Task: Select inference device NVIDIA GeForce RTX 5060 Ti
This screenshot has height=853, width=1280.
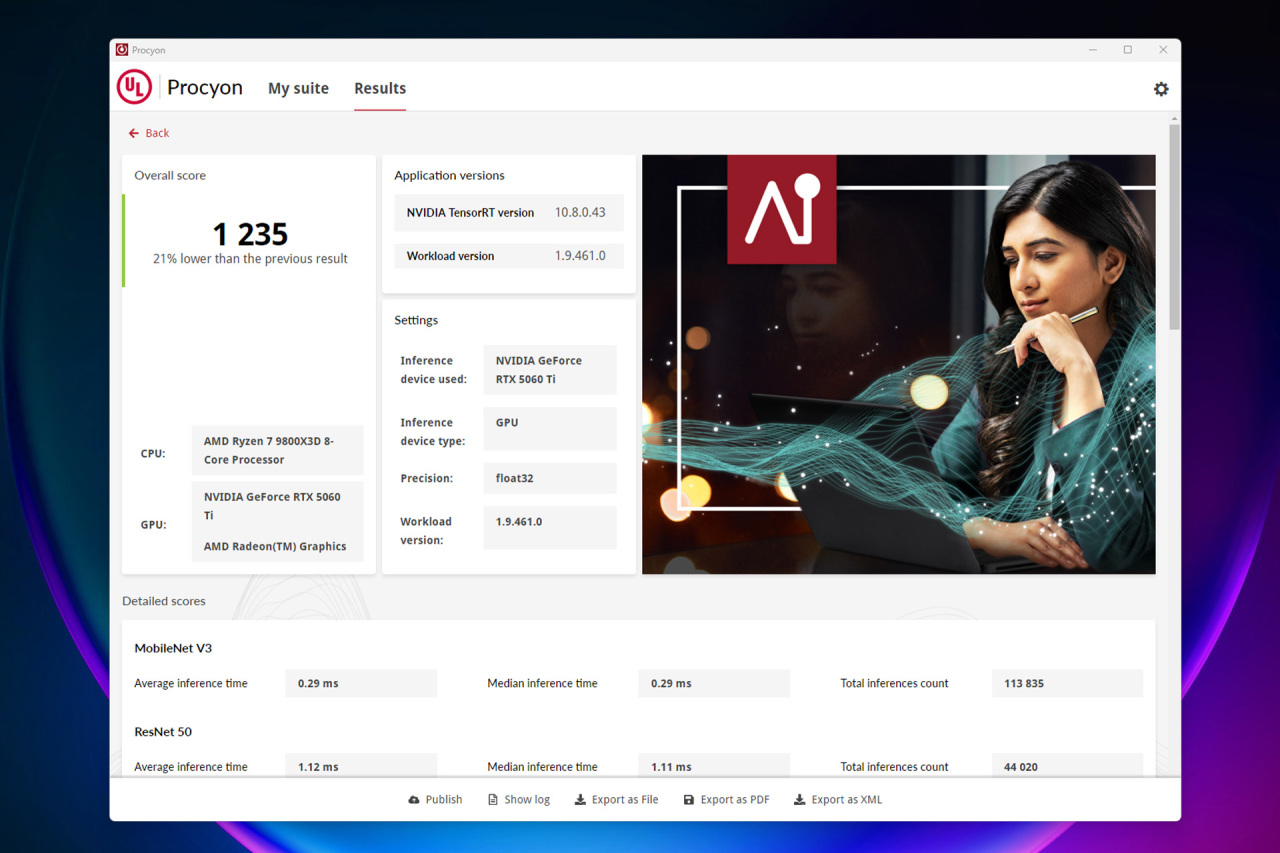Action: (x=550, y=370)
